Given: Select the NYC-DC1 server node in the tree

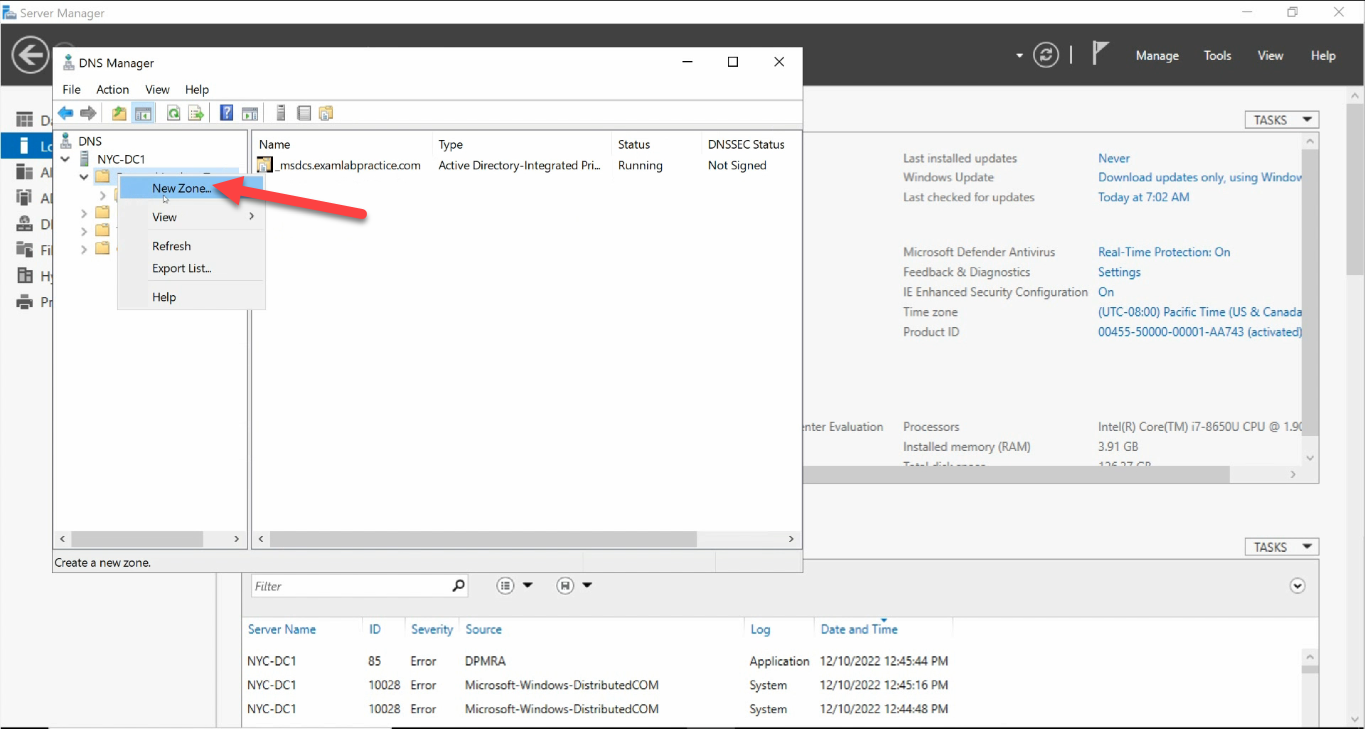Looking at the screenshot, I should [x=120, y=159].
